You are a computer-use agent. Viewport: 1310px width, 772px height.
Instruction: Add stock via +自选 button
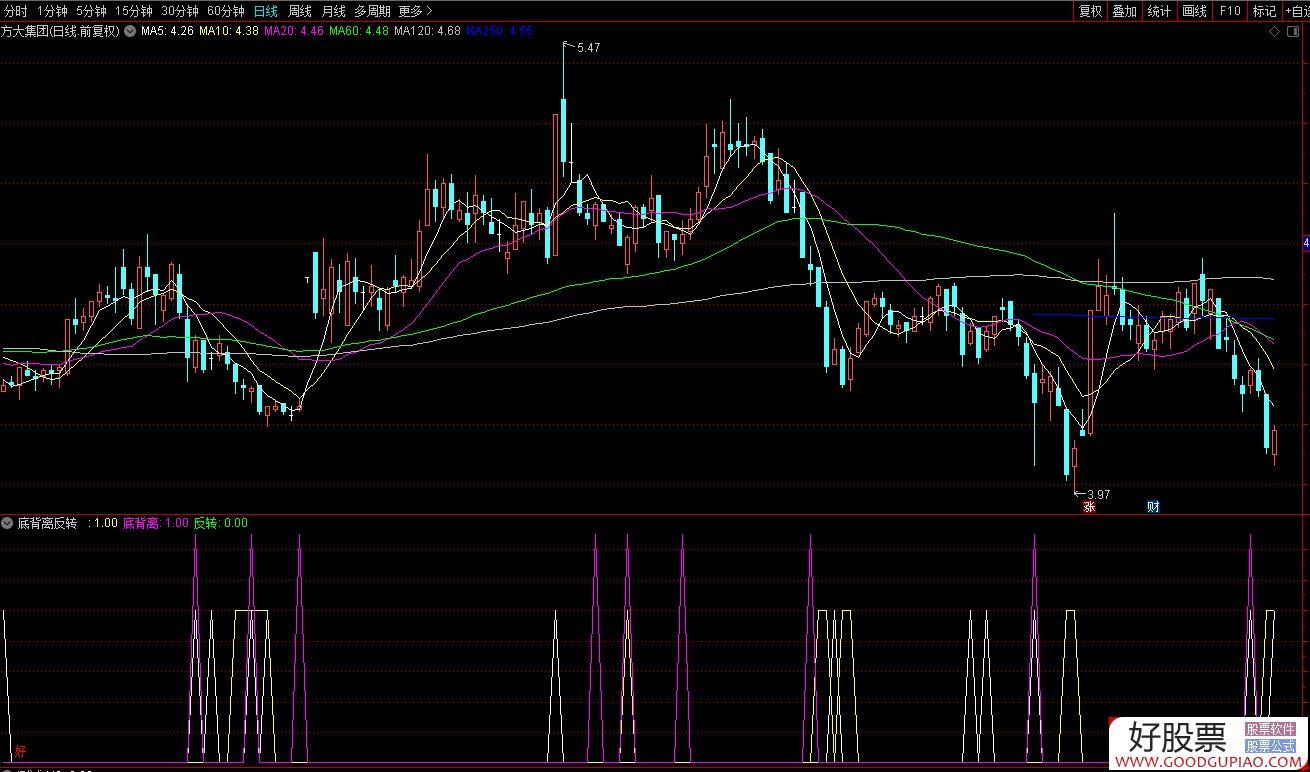coord(1297,11)
